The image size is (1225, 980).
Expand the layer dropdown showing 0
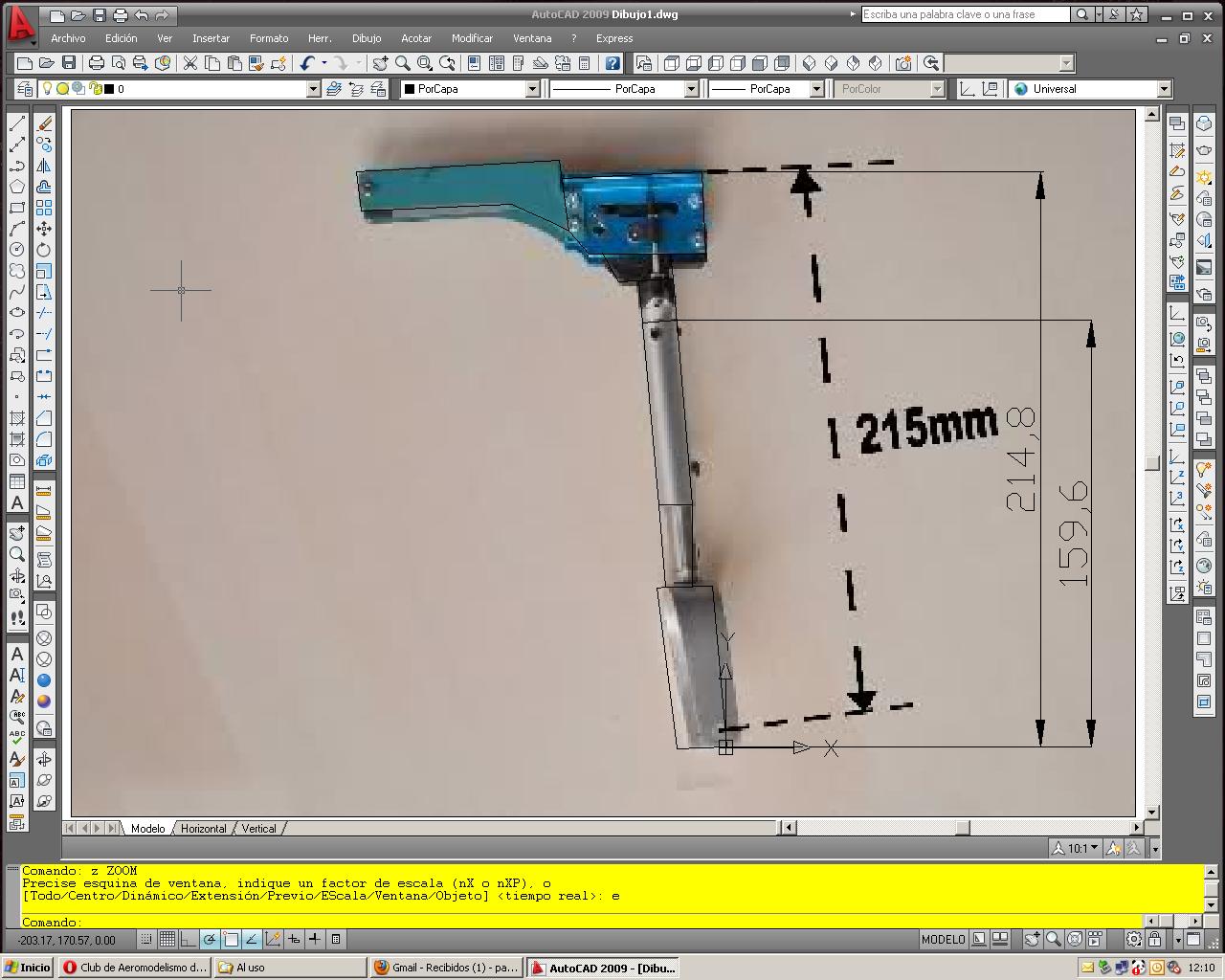pyautogui.click(x=312, y=89)
